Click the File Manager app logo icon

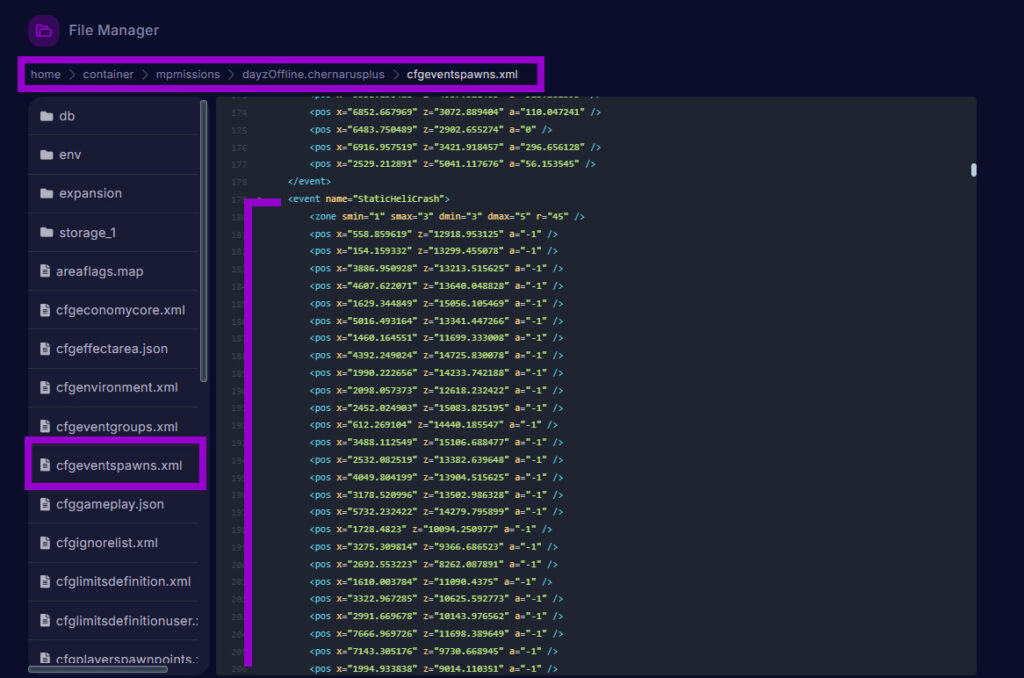[42, 30]
